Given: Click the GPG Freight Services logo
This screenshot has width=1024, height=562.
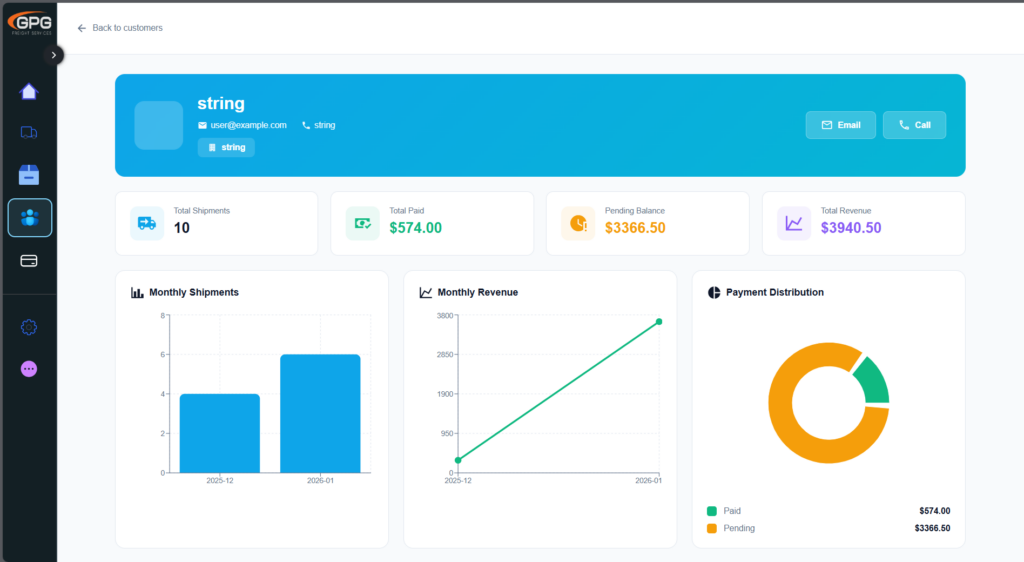Looking at the screenshot, I should 28,22.
